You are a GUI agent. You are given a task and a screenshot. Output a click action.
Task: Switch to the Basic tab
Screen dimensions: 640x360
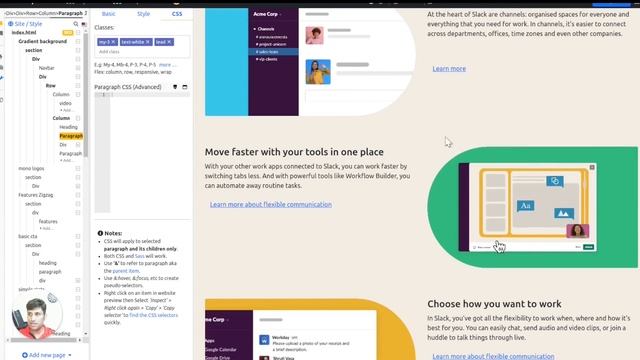[x=109, y=14]
